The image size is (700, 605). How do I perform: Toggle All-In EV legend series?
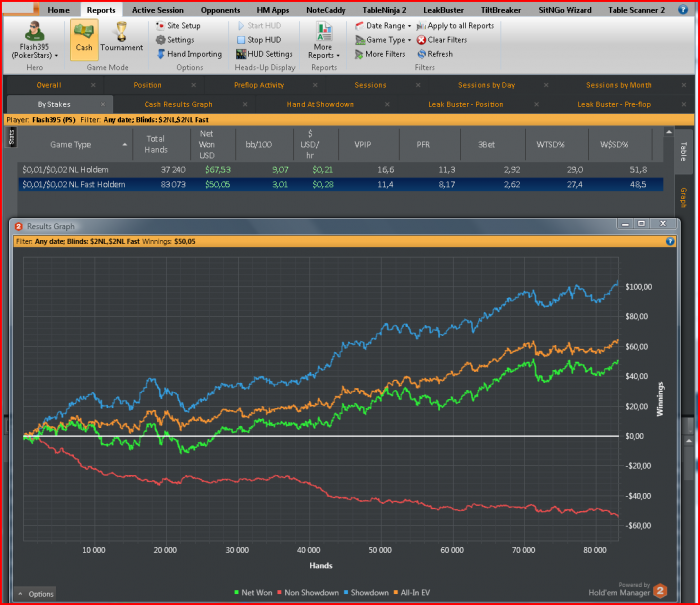[x=411, y=592]
